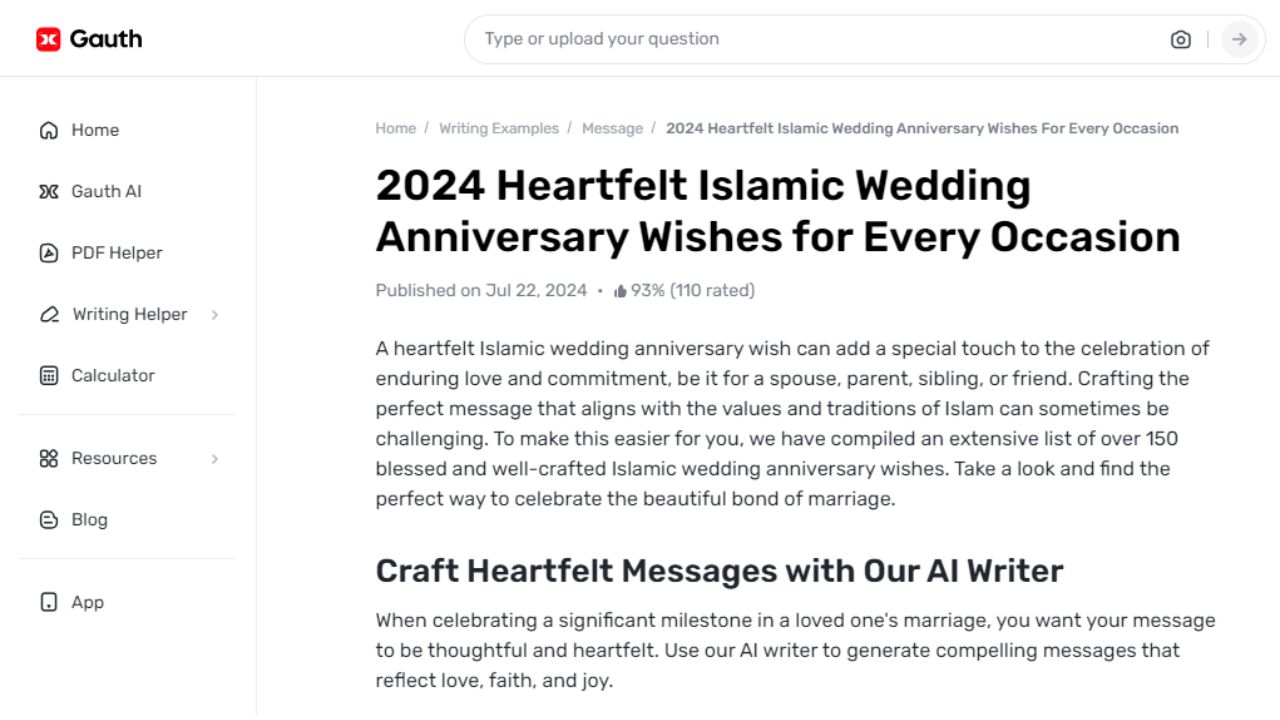Expand the Resources section
1280x720 pixels.
coord(214,458)
